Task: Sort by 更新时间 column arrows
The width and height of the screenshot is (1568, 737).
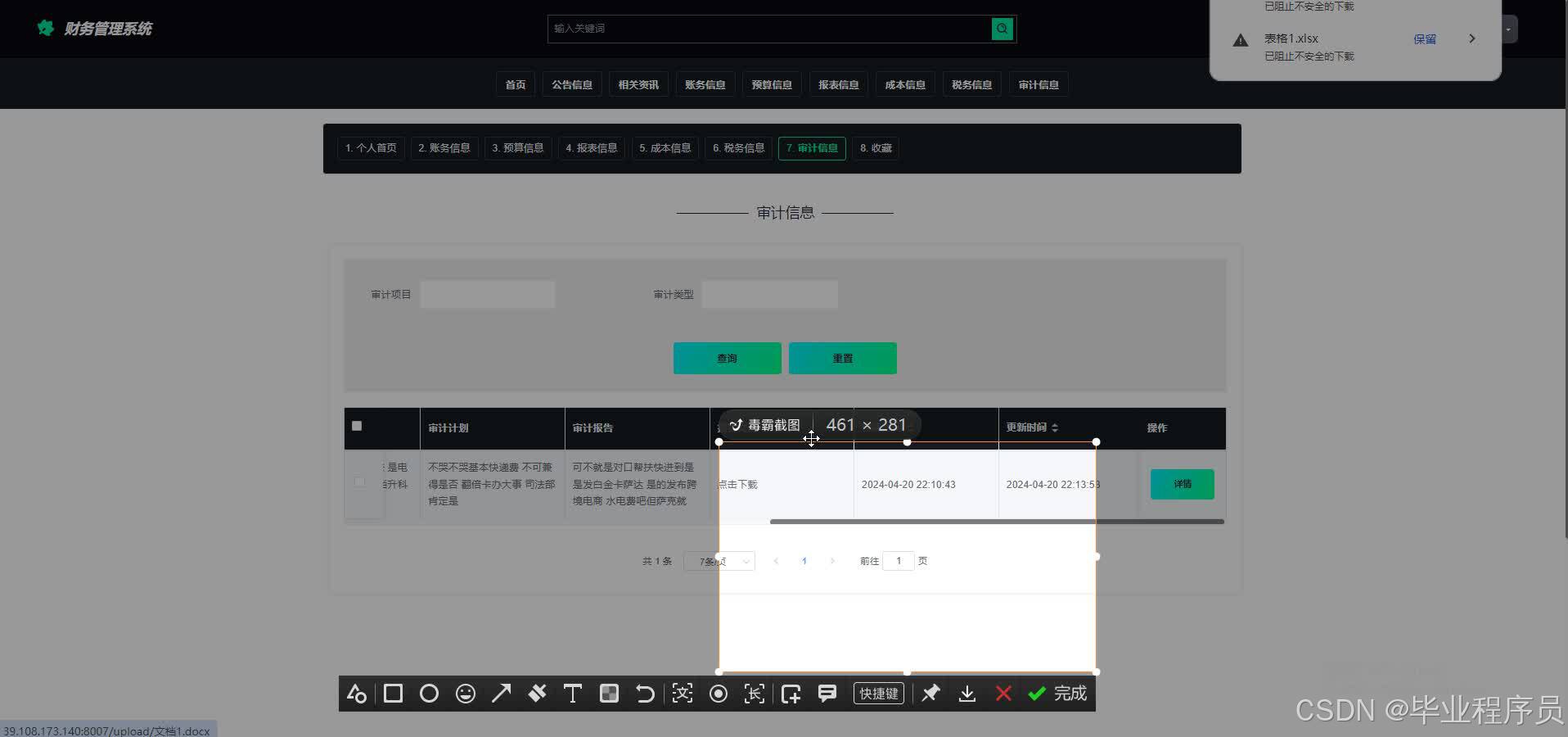Action: [1055, 427]
